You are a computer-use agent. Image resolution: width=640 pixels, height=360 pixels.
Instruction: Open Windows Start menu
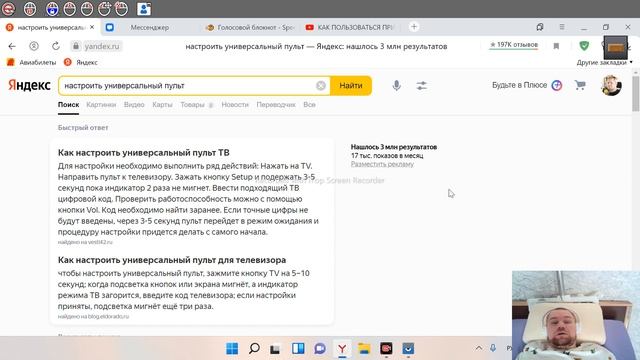click(232, 349)
